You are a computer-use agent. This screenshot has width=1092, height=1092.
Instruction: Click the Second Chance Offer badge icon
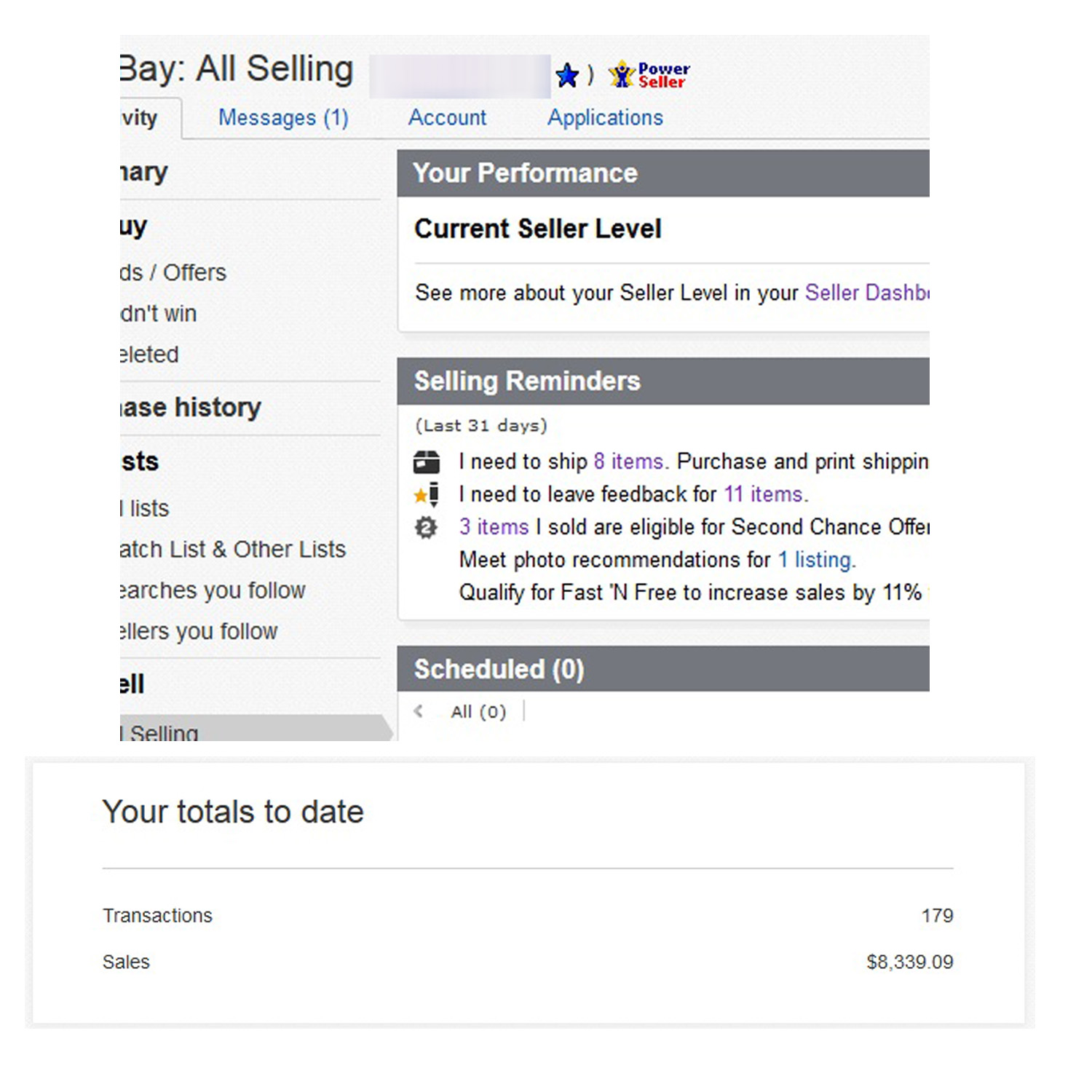click(427, 527)
